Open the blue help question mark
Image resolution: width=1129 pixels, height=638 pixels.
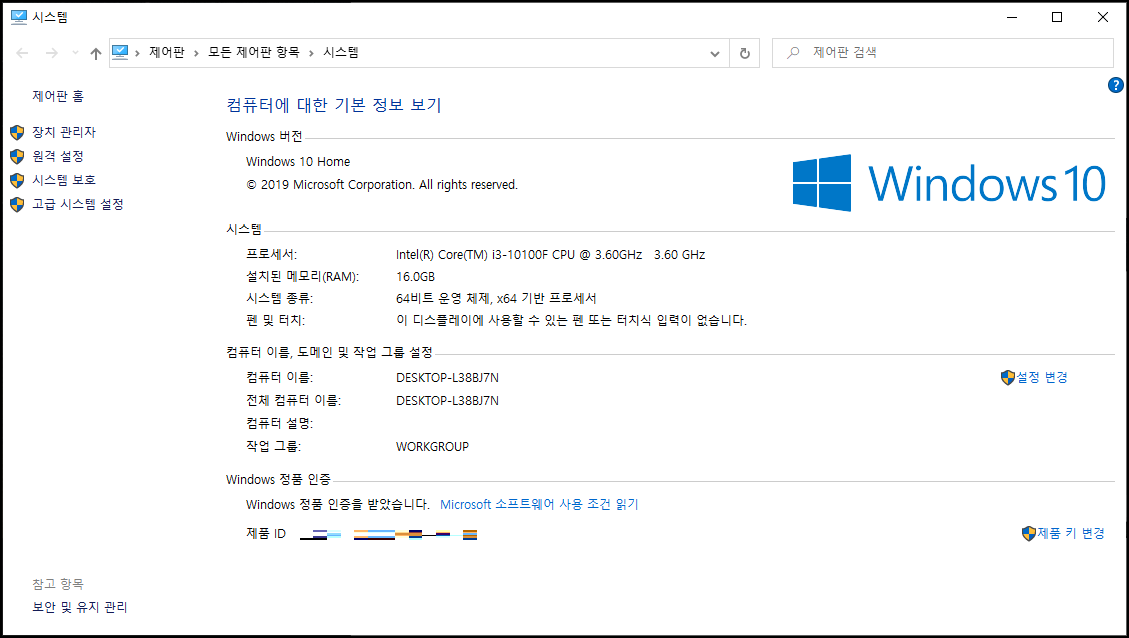(1115, 85)
